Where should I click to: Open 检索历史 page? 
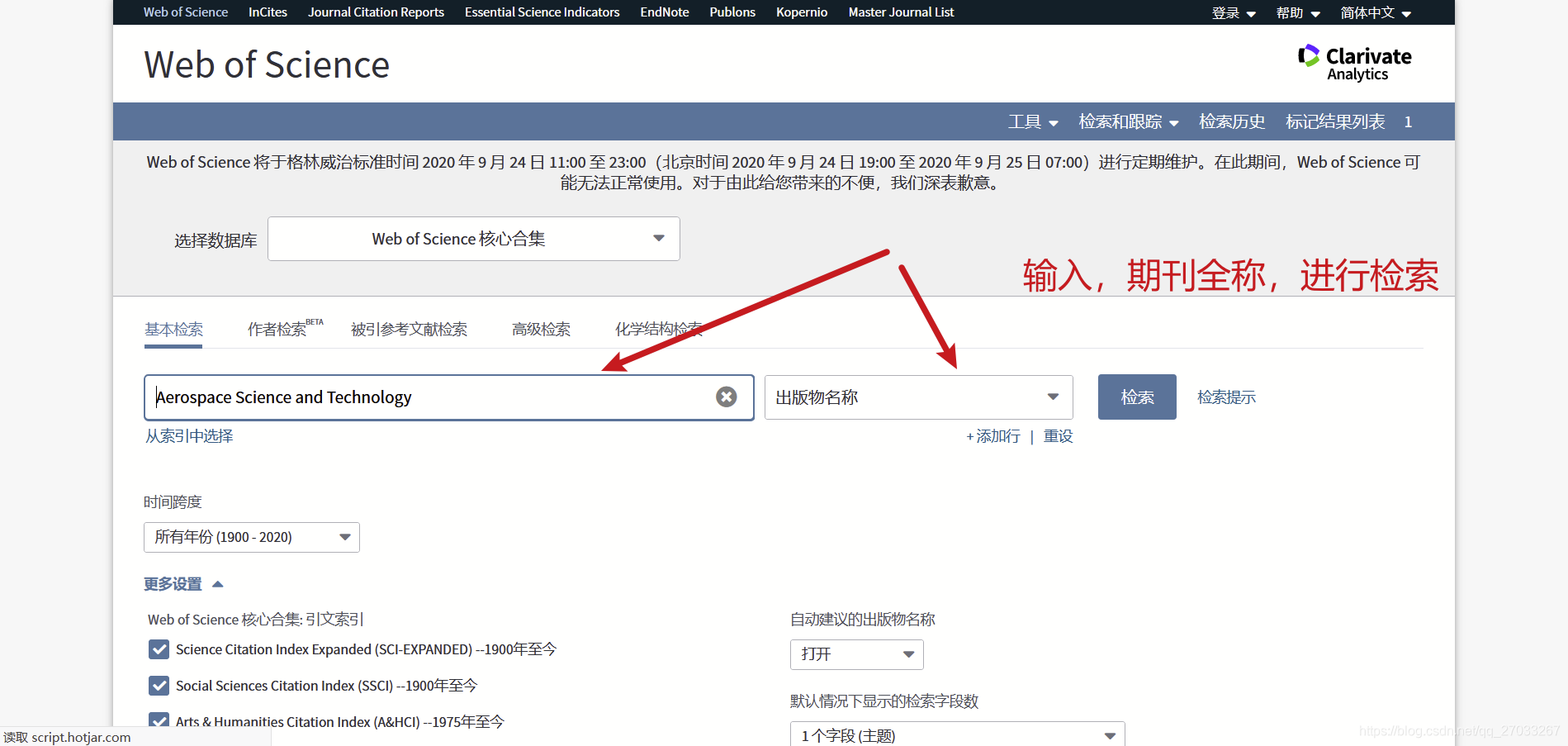(1232, 121)
